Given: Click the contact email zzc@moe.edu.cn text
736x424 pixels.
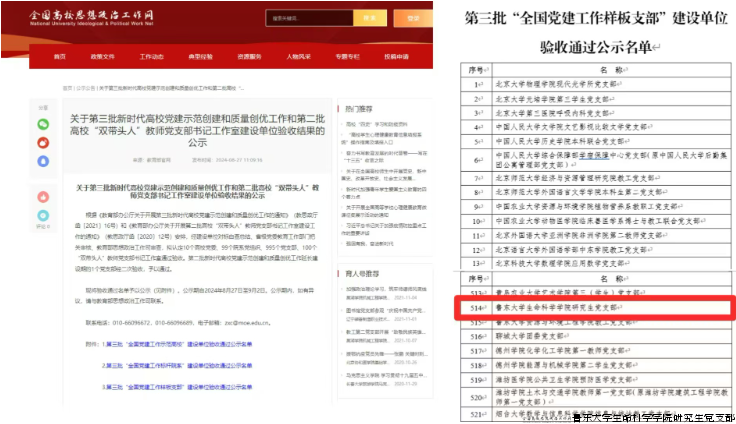Looking at the screenshot, I should coord(247,323).
